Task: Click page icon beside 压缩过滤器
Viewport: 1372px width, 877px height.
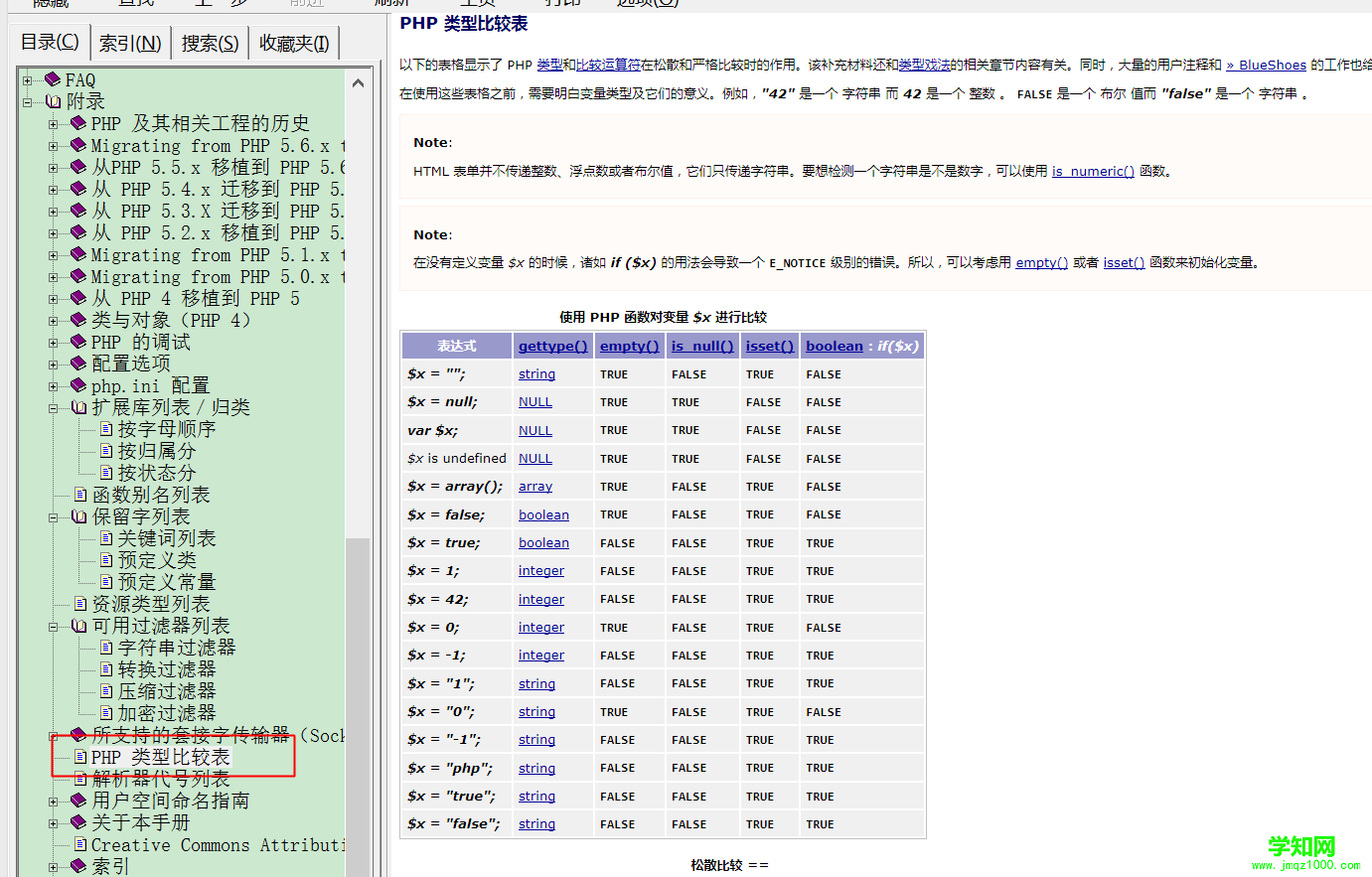Action: coord(106,691)
